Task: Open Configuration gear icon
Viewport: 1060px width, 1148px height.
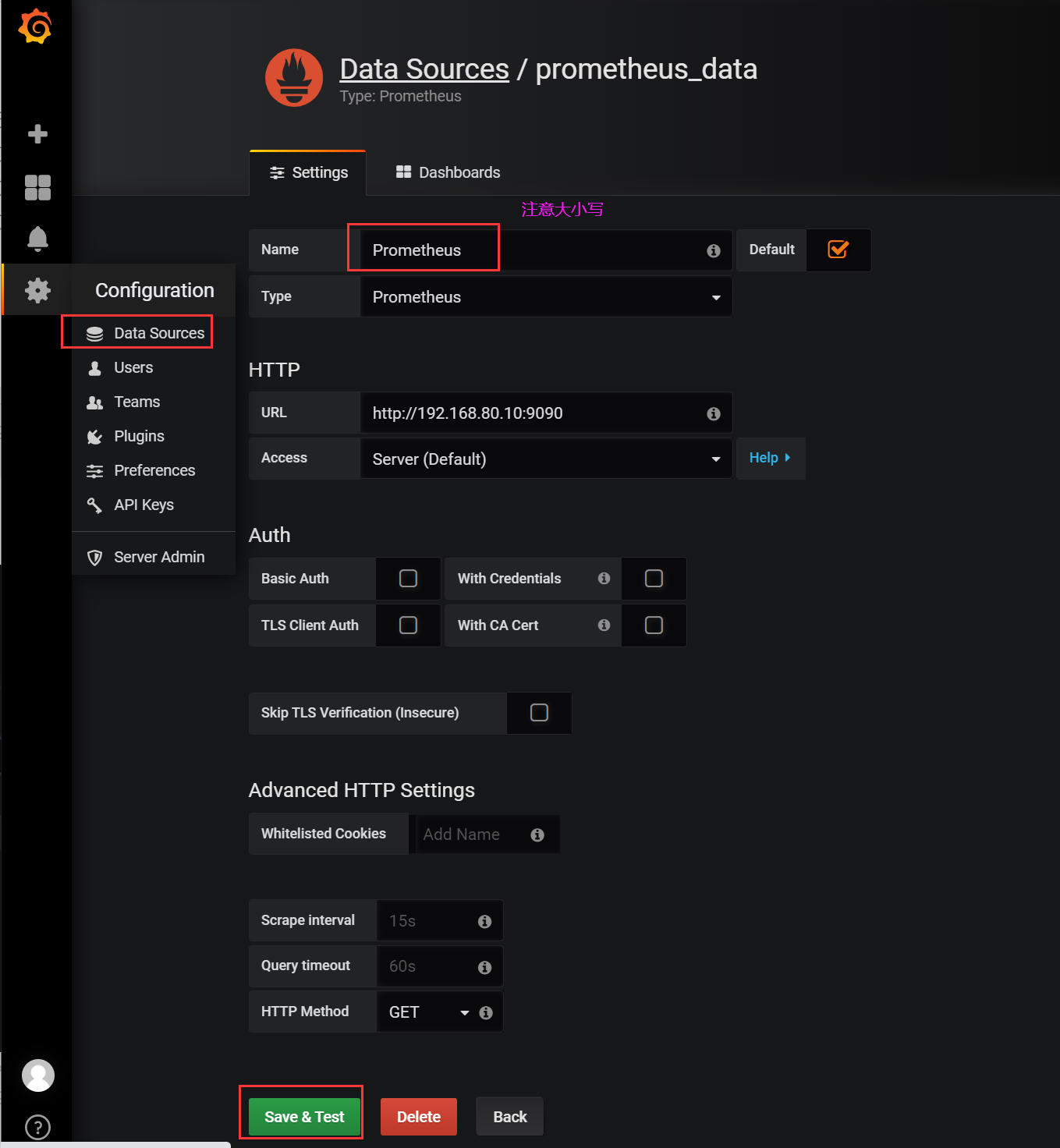Action: (37, 290)
